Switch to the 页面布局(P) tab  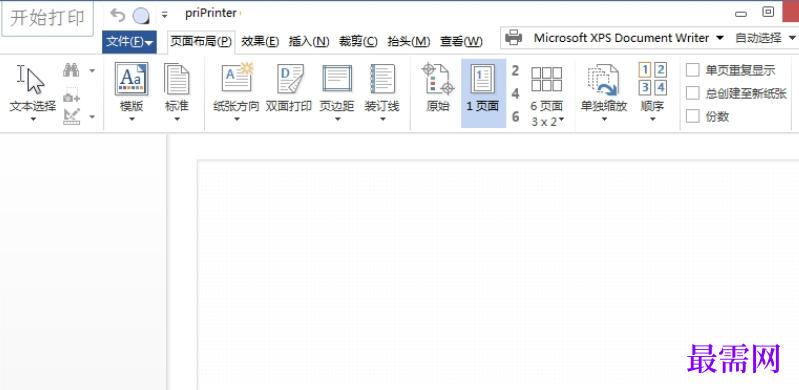click(x=201, y=42)
